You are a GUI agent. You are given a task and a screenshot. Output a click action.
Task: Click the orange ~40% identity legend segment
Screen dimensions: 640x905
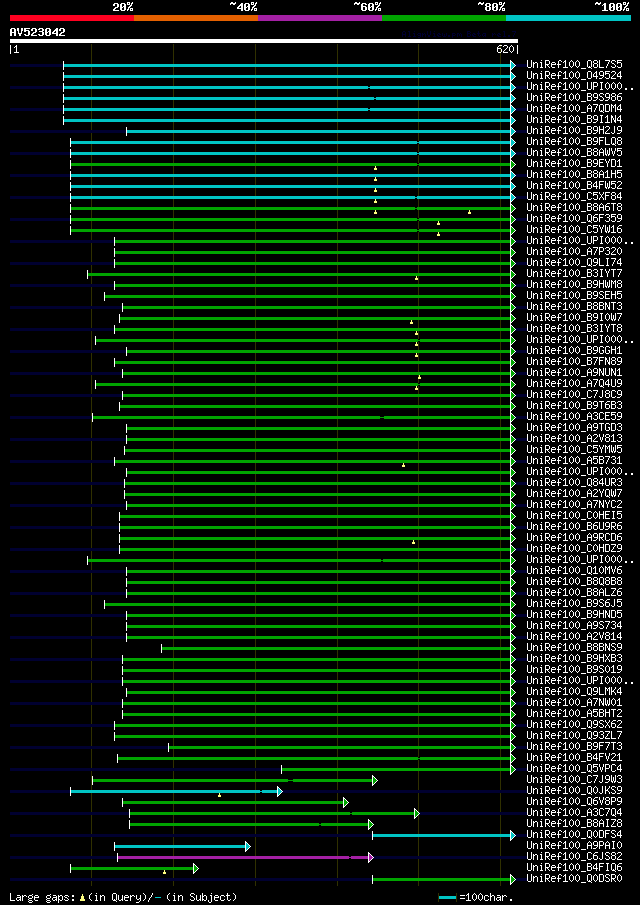[196, 18]
